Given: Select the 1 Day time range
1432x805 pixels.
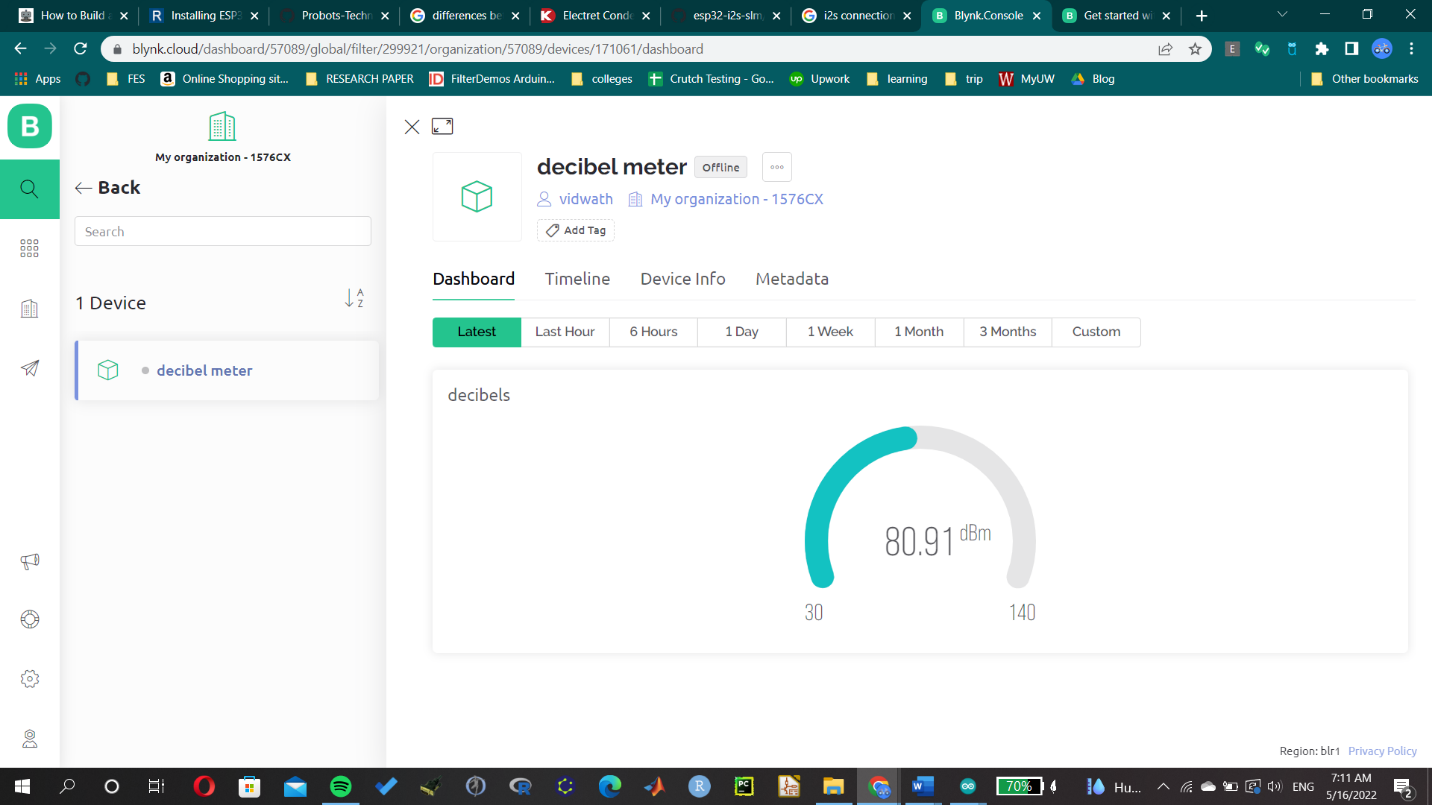Looking at the screenshot, I should click(x=742, y=332).
